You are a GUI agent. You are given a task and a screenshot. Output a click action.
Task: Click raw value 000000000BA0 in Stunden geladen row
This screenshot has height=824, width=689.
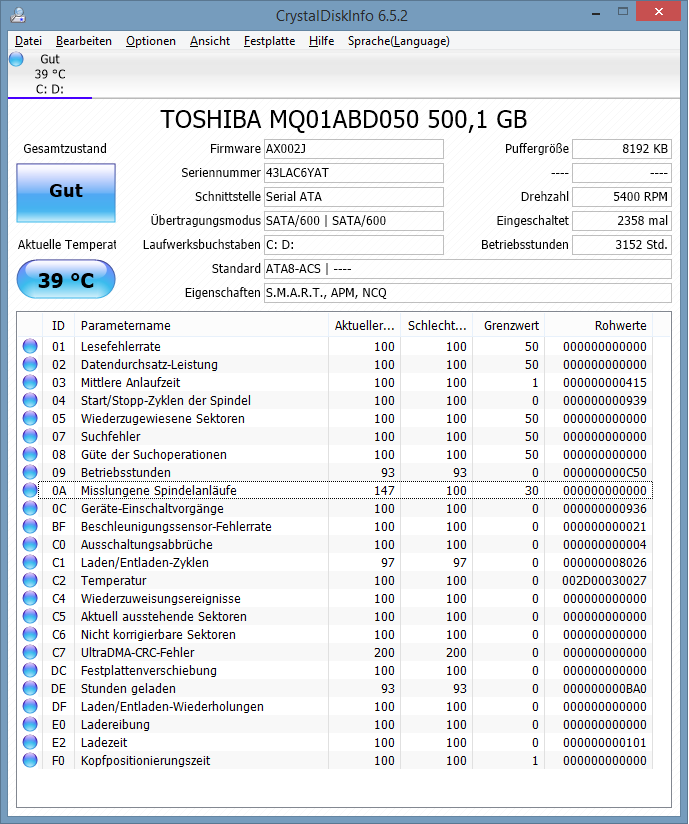(x=604, y=688)
